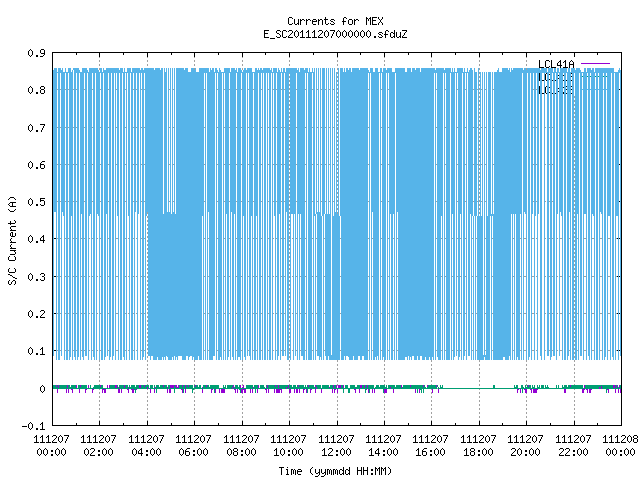The width and height of the screenshot is (640, 480).
Task: Select the file name E_SC20111207000000.sfduZ subtitle
Action: [x=335, y=34]
